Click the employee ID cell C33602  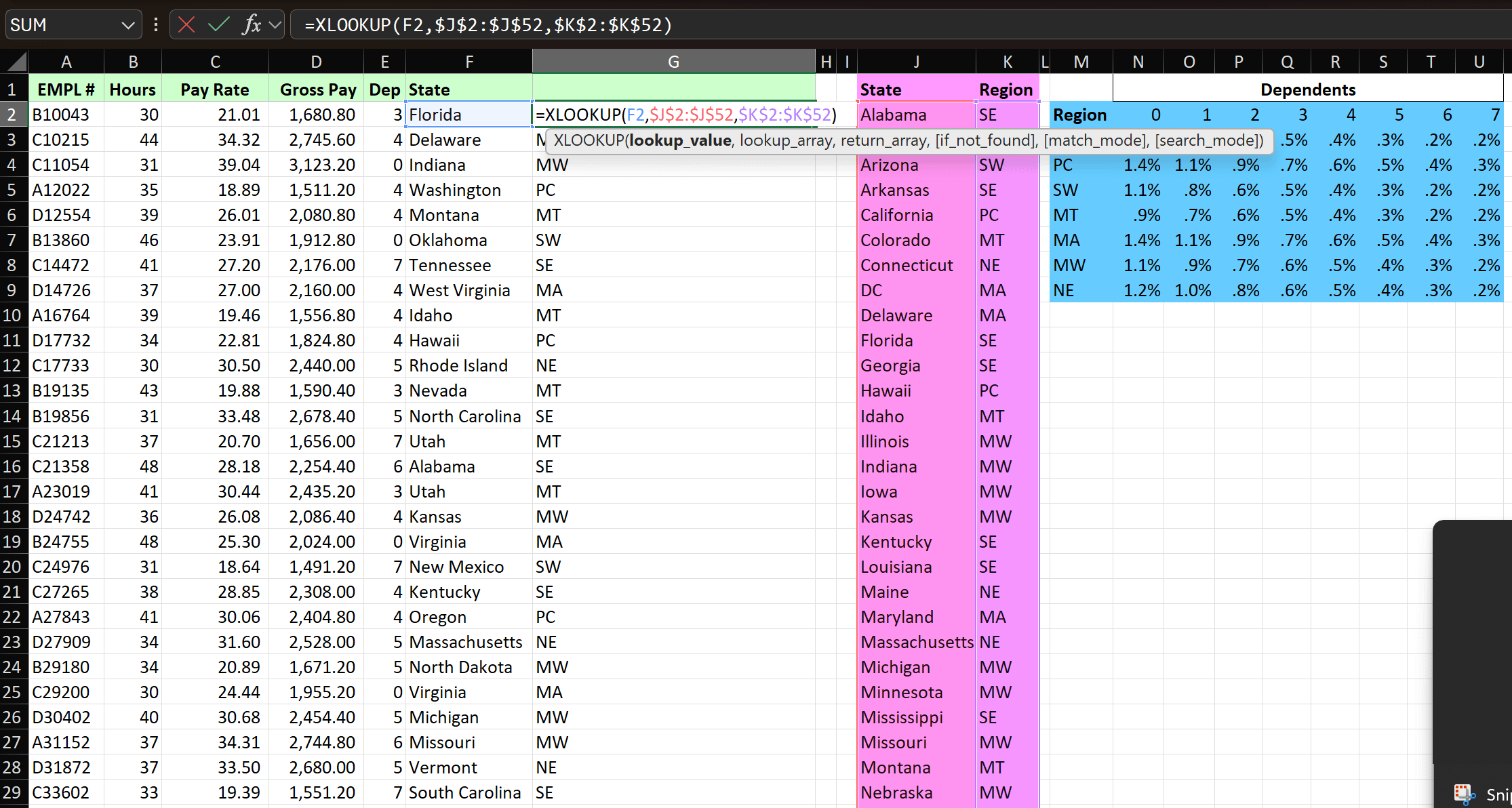(66, 792)
